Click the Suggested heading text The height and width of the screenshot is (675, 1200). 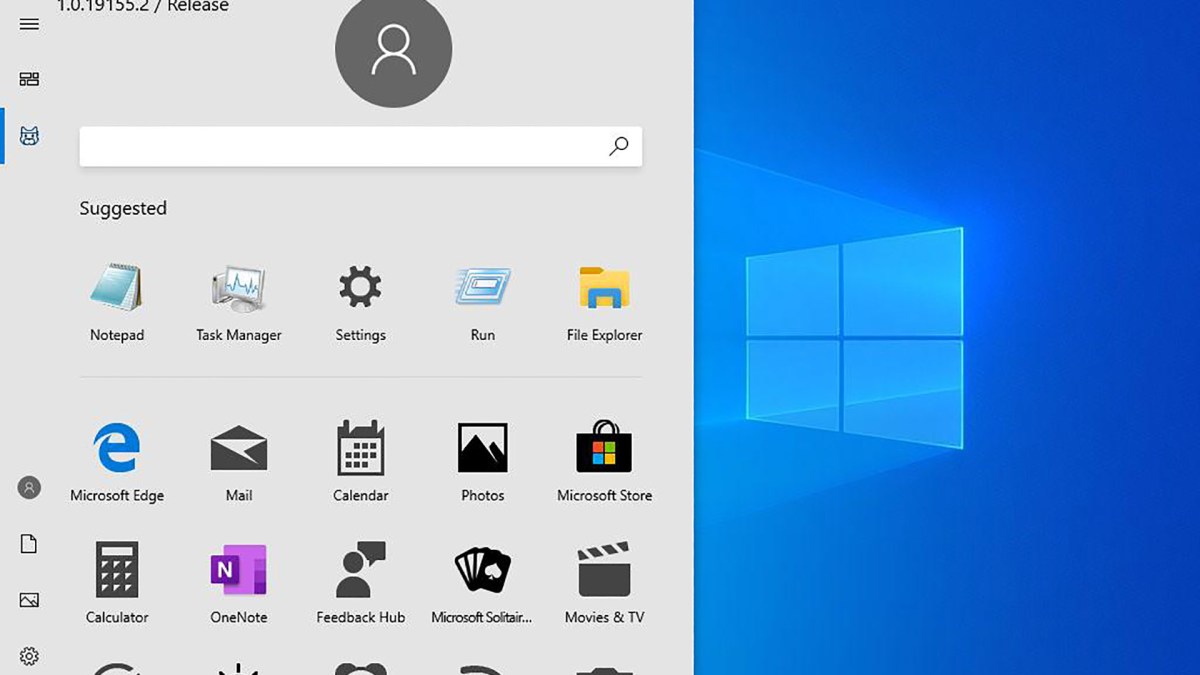point(123,208)
